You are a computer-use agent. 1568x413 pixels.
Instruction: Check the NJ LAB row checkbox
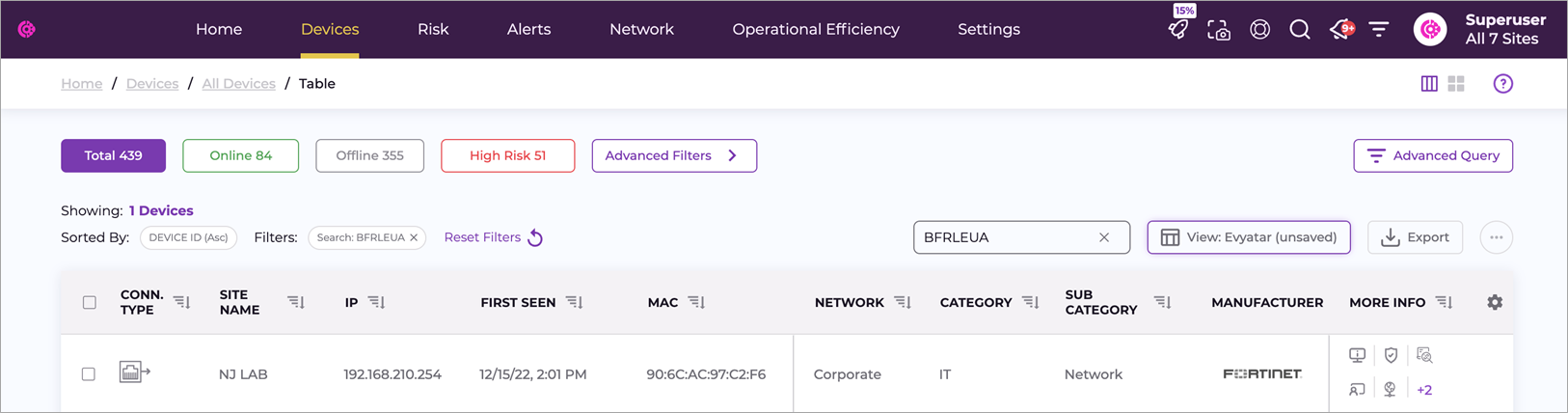coord(89,373)
